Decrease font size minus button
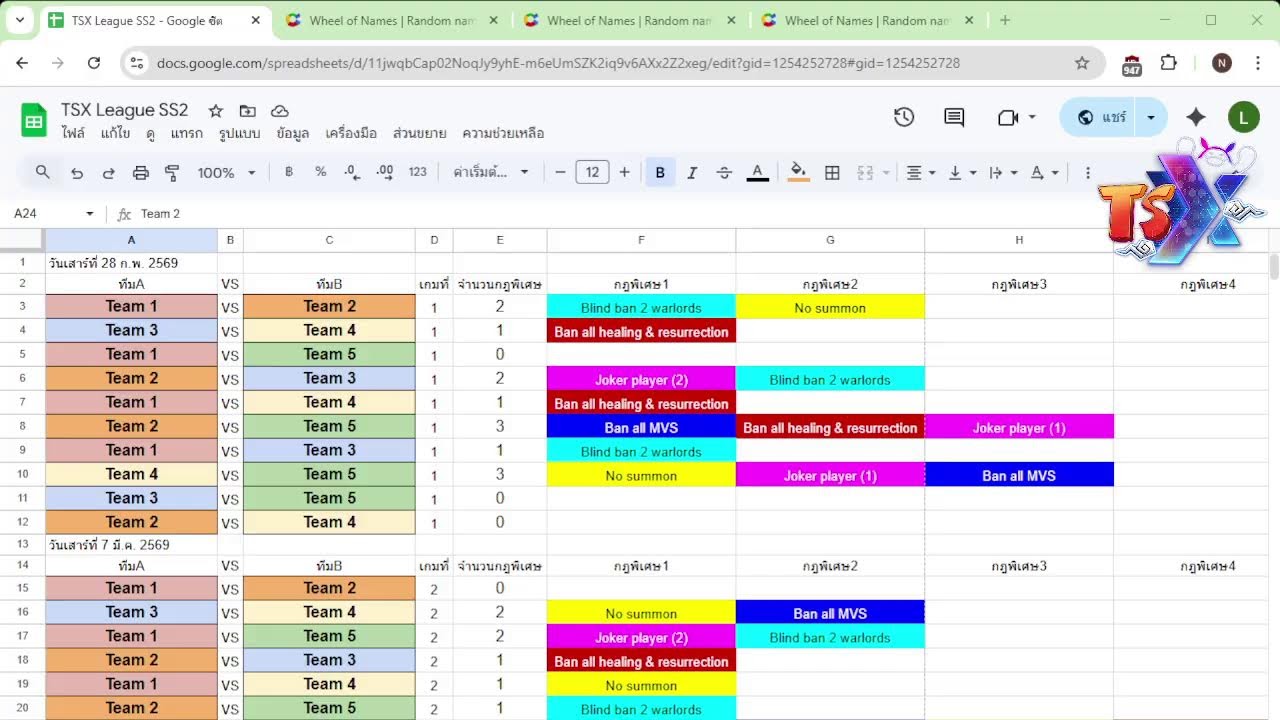 [x=560, y=173]
